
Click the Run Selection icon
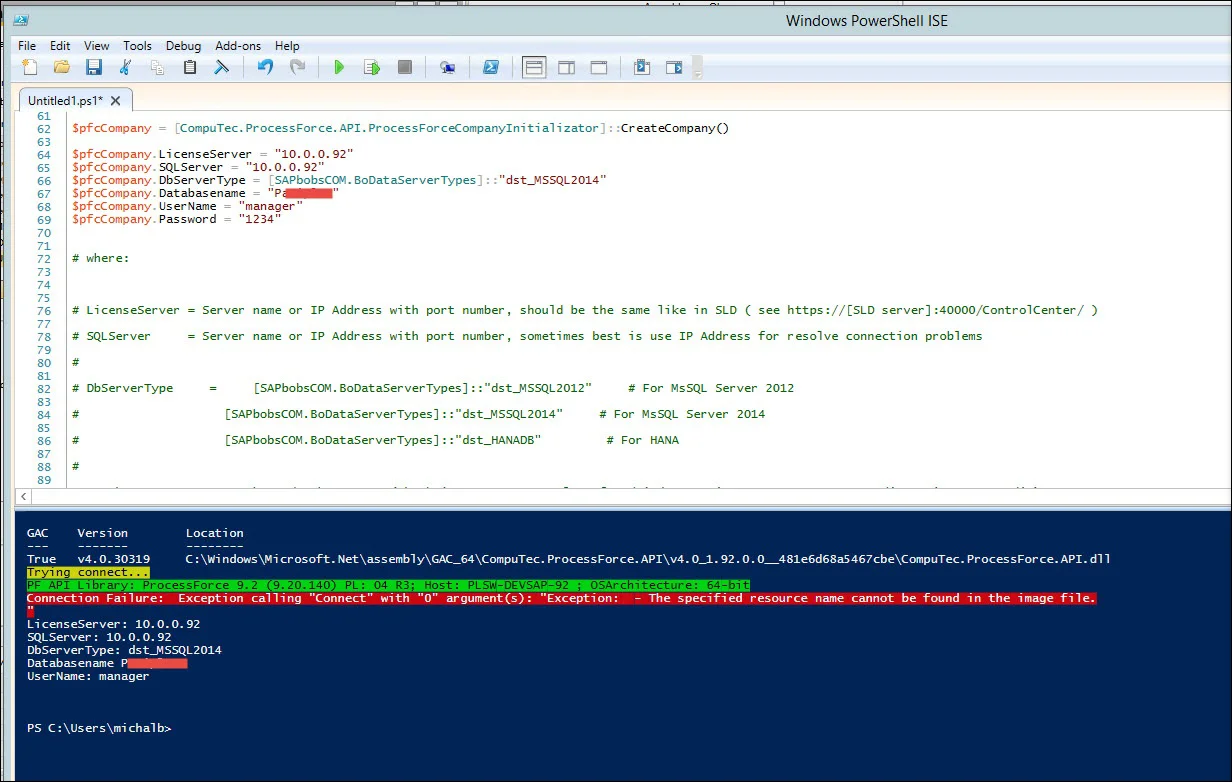(372, 68)
